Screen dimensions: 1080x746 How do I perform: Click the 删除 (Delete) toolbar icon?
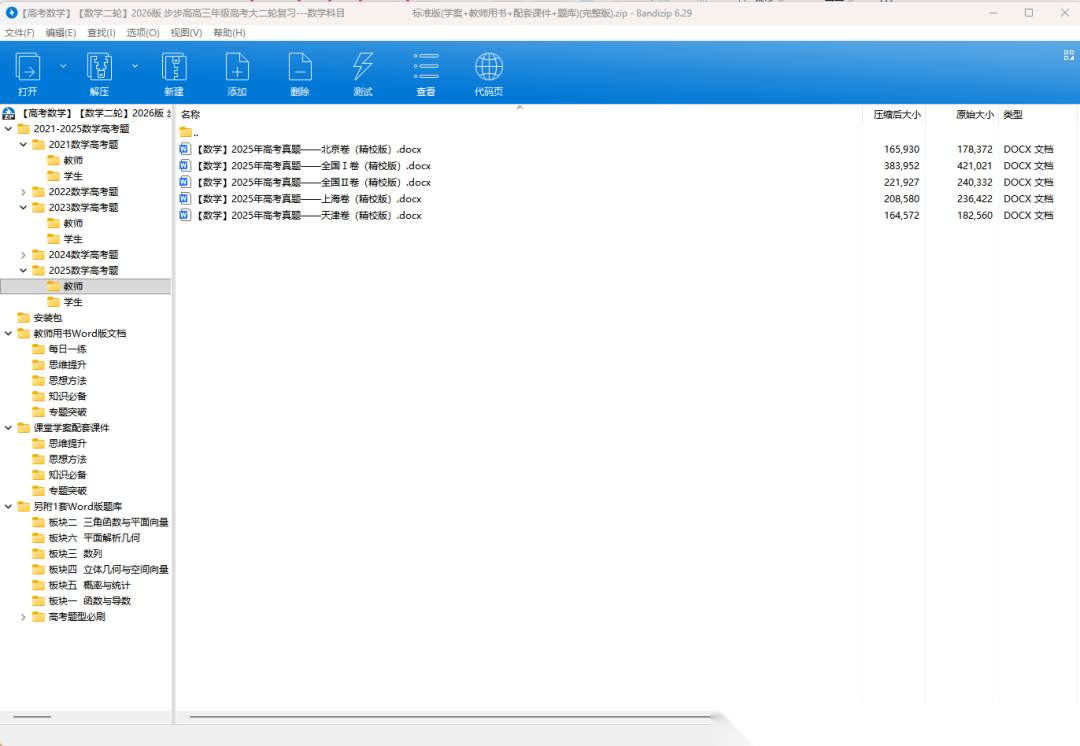pos(300,68)
